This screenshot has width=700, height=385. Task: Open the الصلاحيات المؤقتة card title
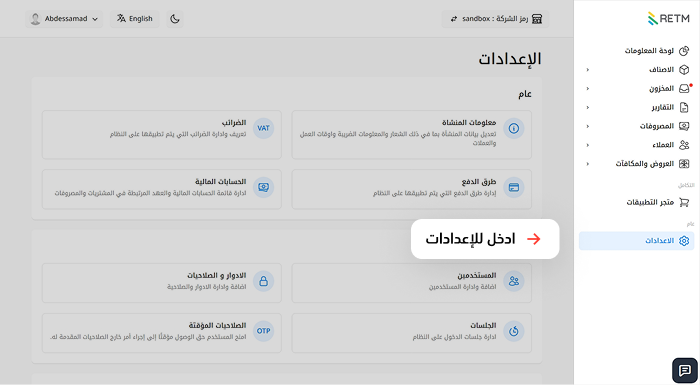(217, 326)
